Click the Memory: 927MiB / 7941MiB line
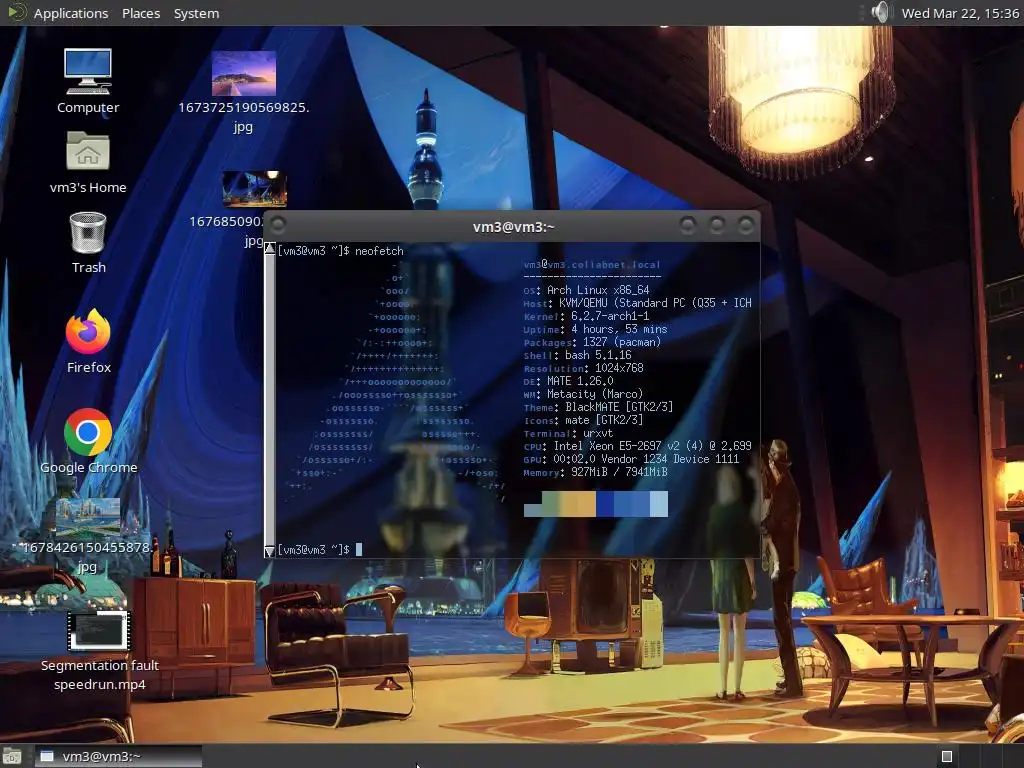 click(x=595, y=472)
